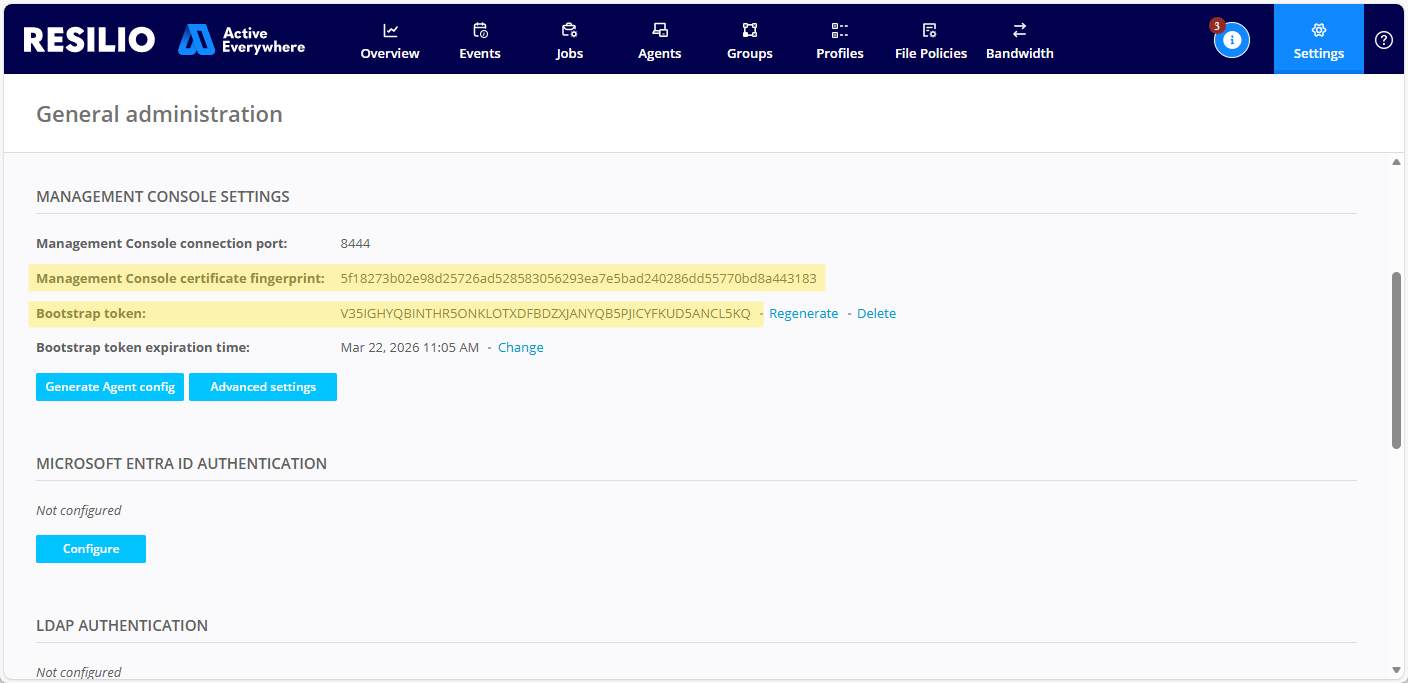Click the help question mark icon
1408x683 pixels.
coord(1384,40)
